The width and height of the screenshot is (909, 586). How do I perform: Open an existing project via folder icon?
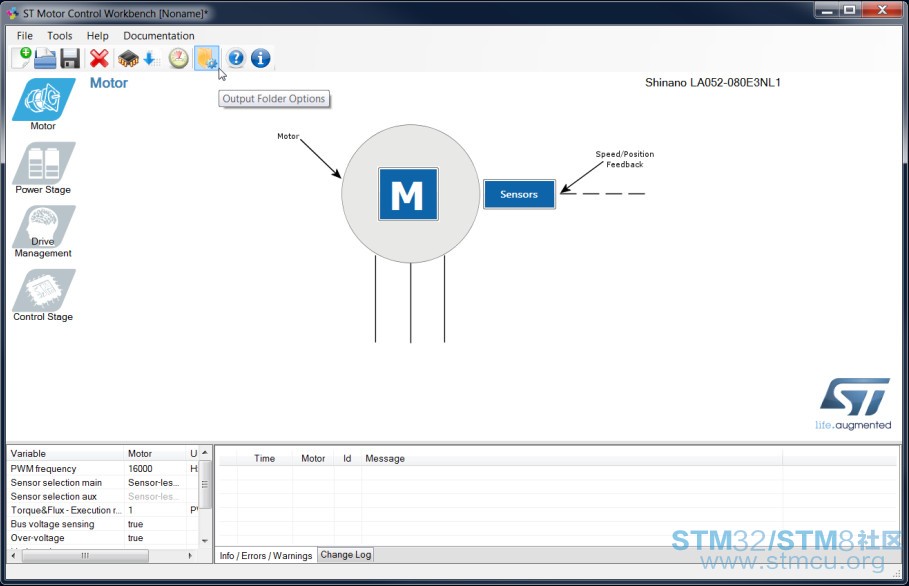click(45, 59)
